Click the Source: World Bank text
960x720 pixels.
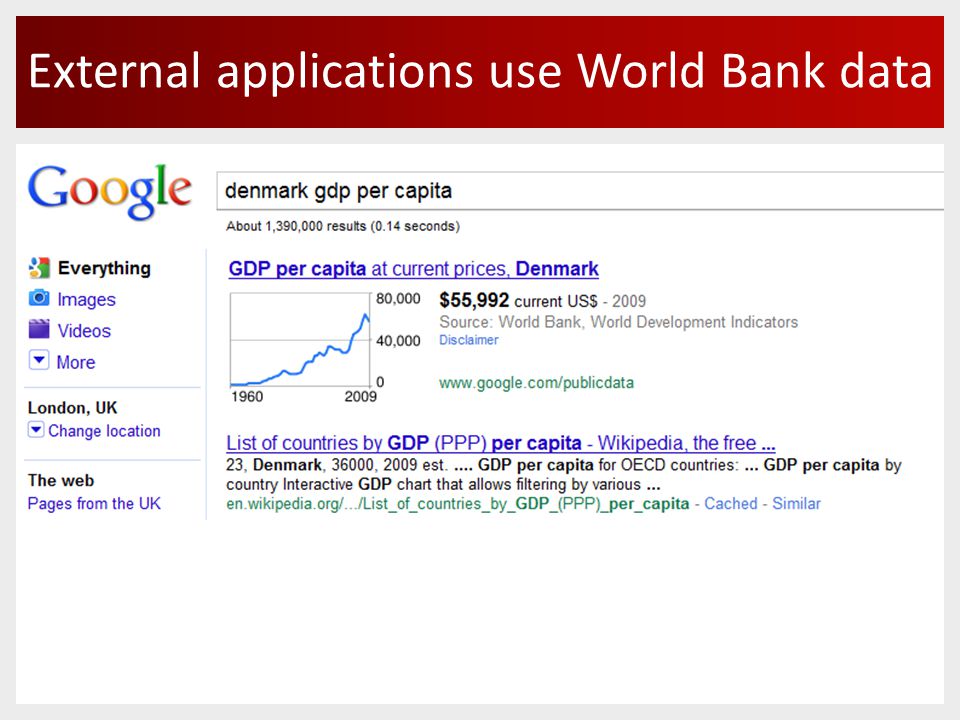tap(618, 322)
